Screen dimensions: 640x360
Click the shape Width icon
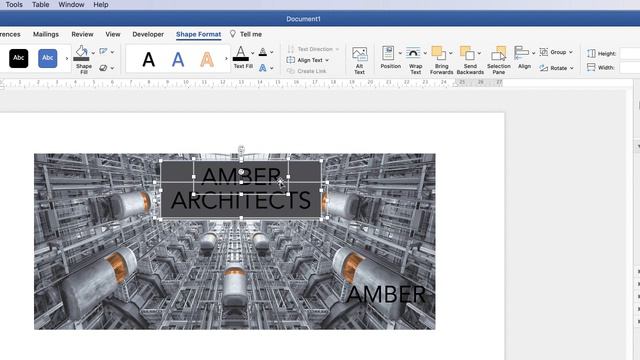591,67
